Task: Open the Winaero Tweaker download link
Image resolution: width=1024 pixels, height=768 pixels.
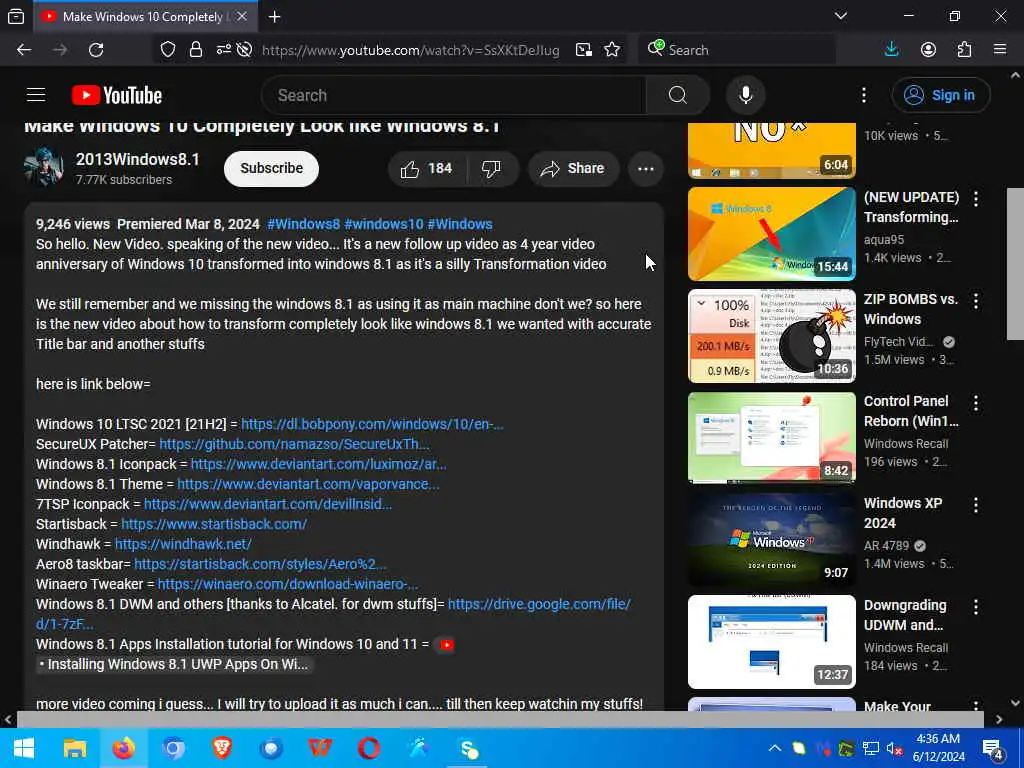Action: (288, 584)
